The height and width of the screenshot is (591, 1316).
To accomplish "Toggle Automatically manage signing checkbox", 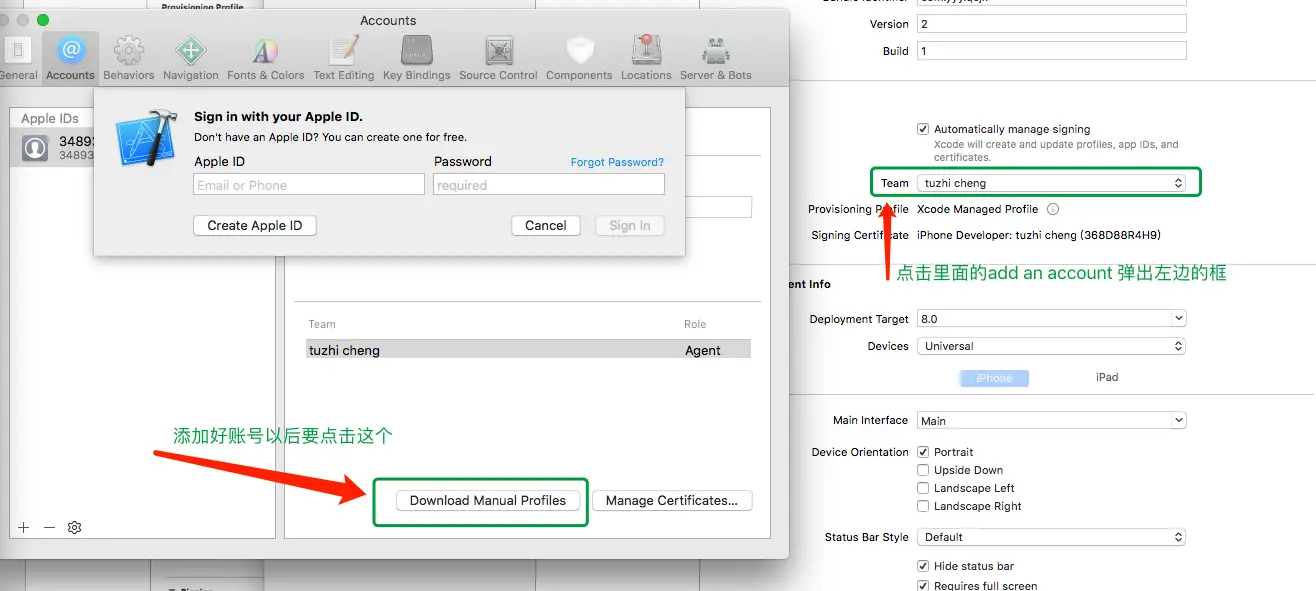I will click(x=923, y=129).
